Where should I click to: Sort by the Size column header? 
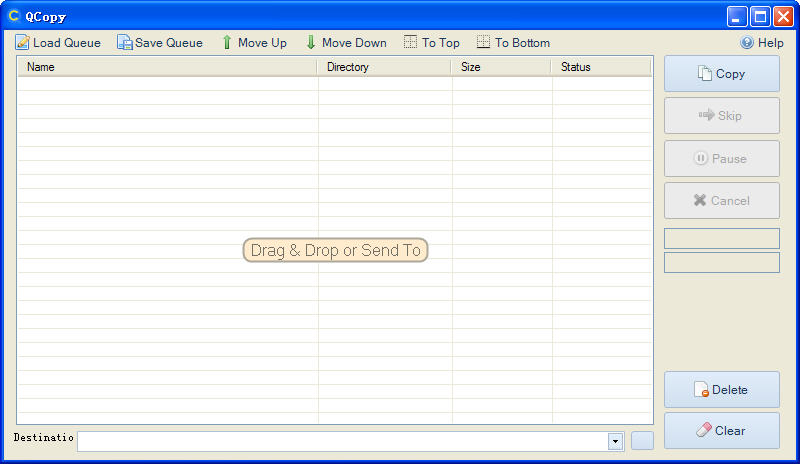[x=501, y=67]
